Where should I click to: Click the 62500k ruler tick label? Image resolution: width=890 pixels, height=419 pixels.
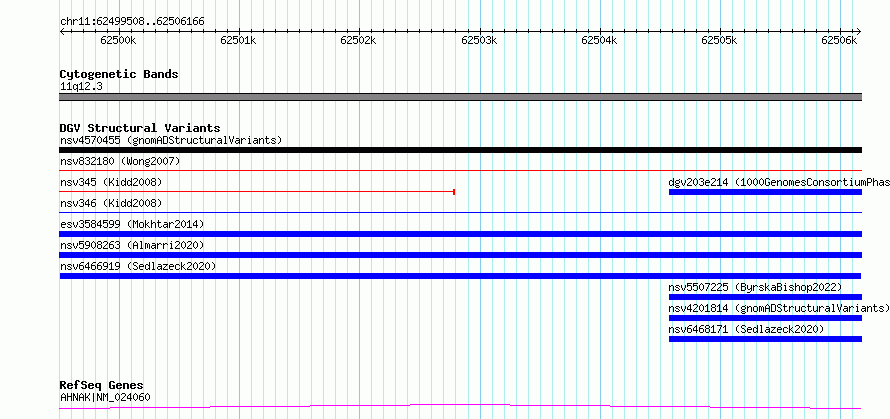point(118,40)
